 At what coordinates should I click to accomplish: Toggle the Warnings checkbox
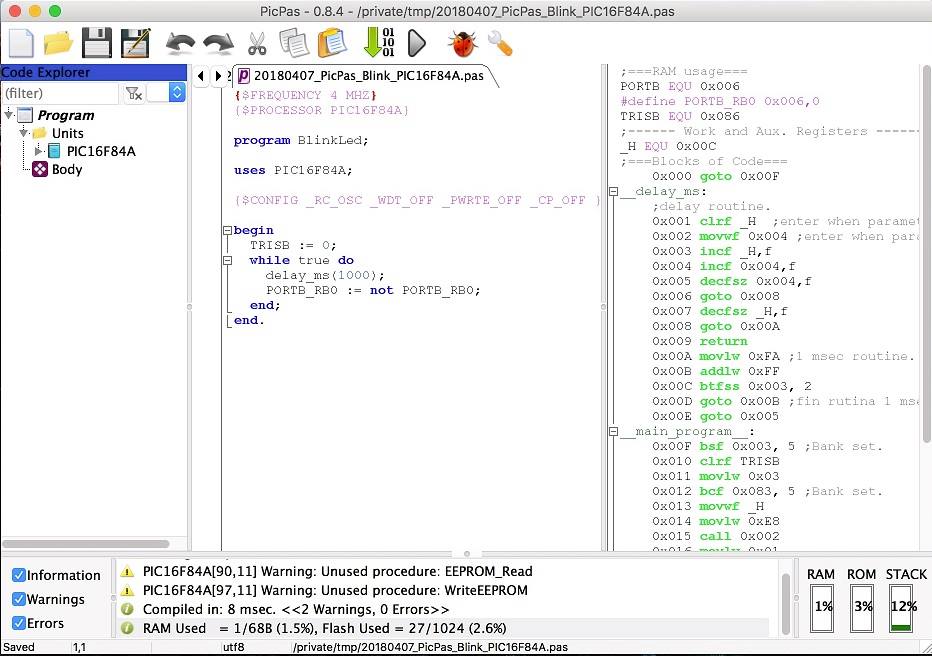coord(18,599)
